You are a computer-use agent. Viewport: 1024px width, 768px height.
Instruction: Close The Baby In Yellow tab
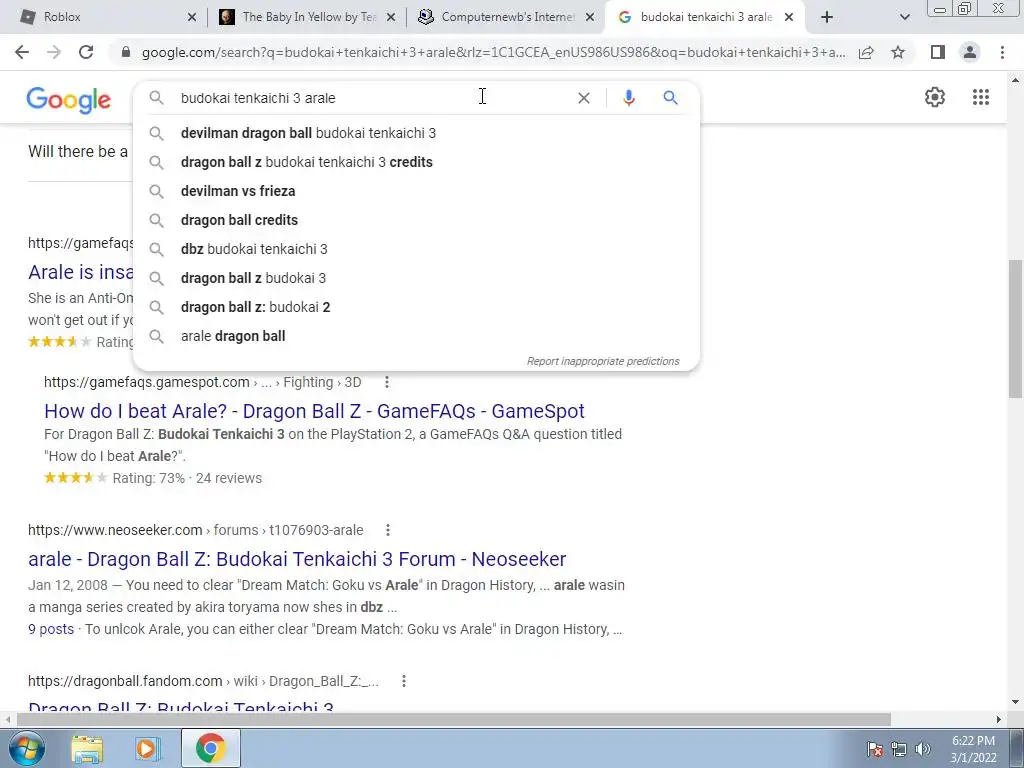coord(391,18)
